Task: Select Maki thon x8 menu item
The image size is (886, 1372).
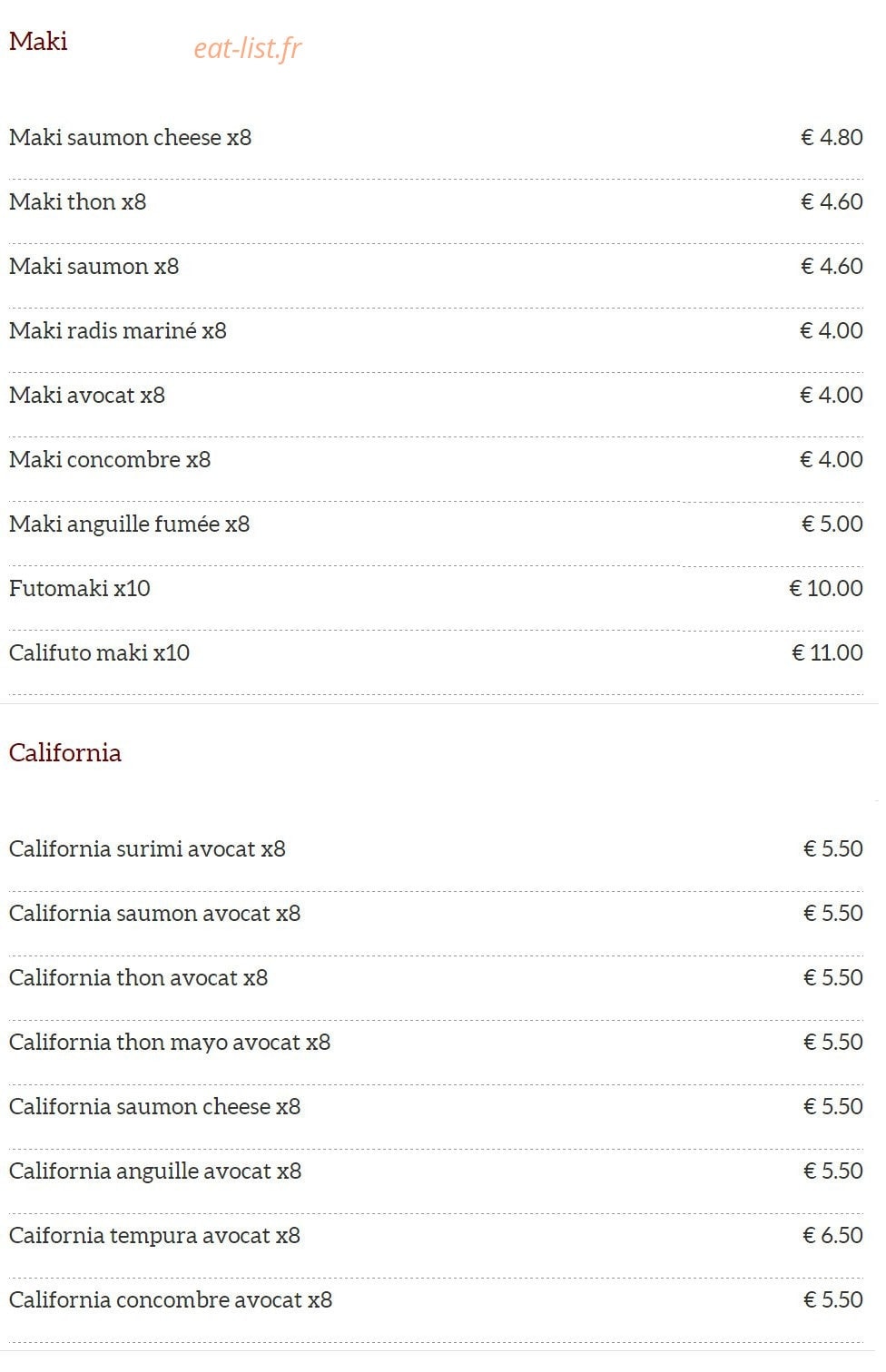Action: point(77,201)
